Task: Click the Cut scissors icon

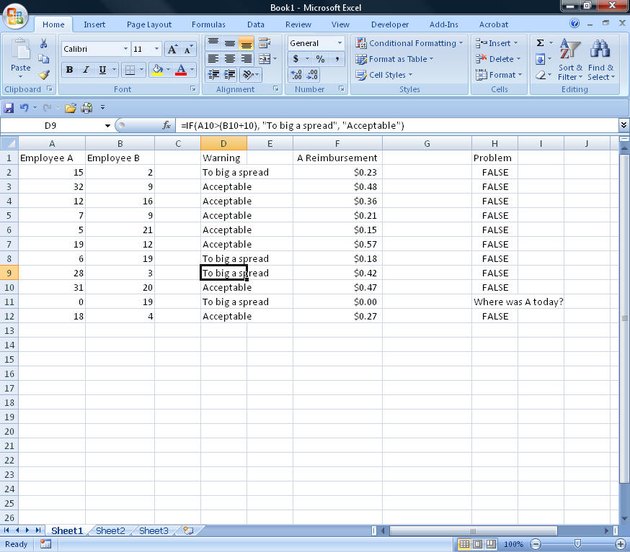Action: click(44, 43)
